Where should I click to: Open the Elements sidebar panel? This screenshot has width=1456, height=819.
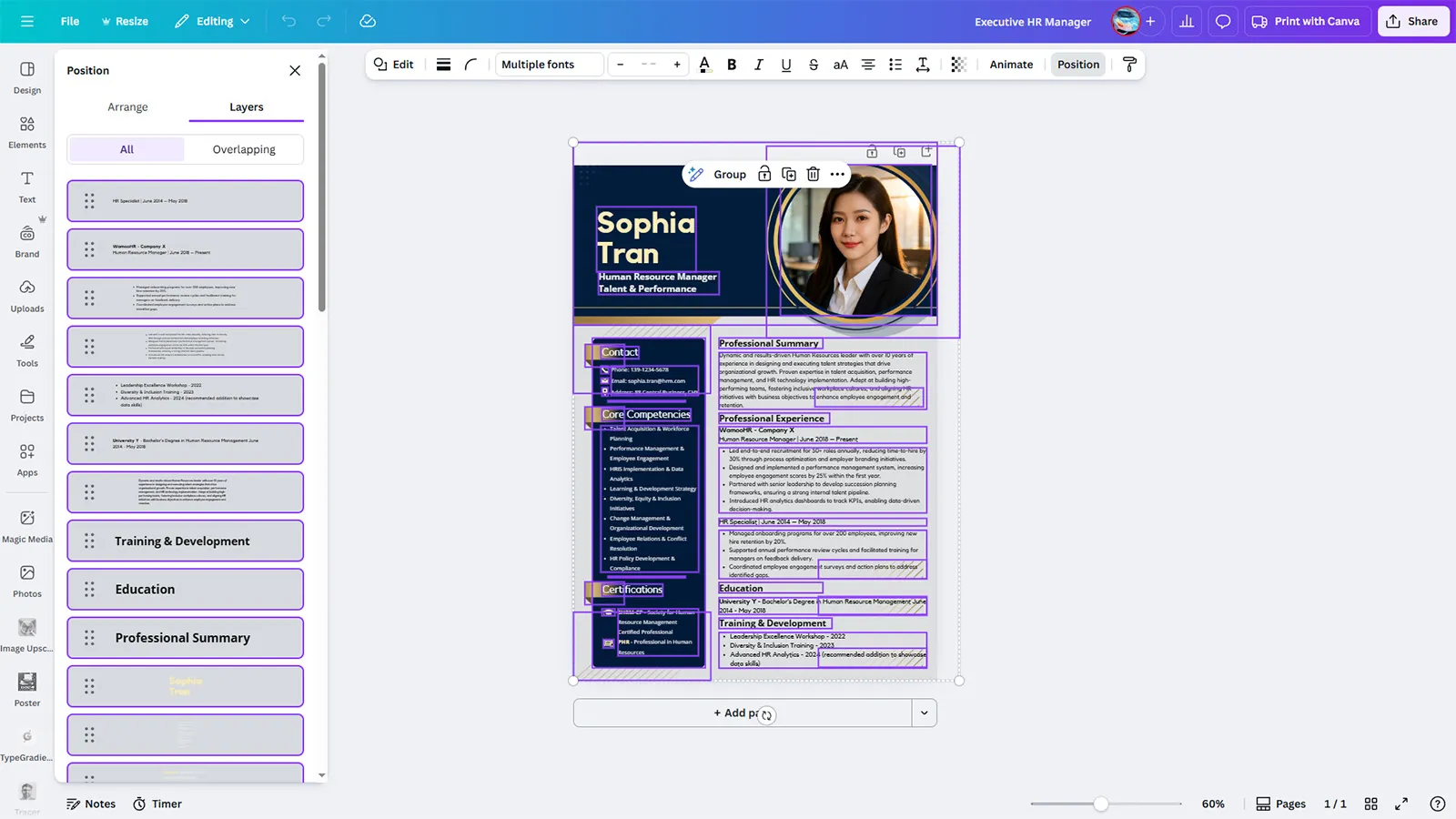tap(27, 132)
